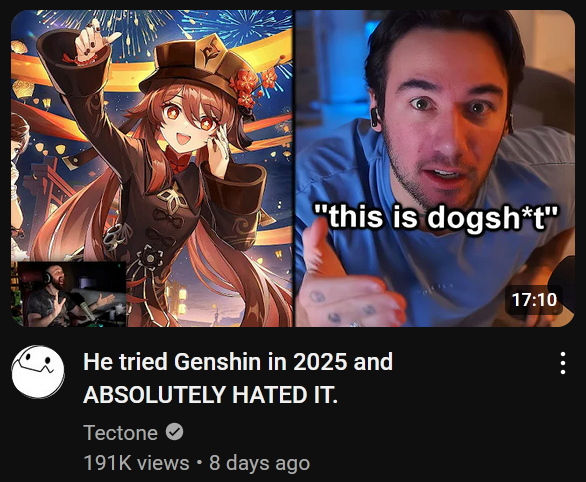Image resolution: width=586 pixels, height=482 pixels.
Task: Click the verified checkmark badge
Action: click(x=174, y=432)
